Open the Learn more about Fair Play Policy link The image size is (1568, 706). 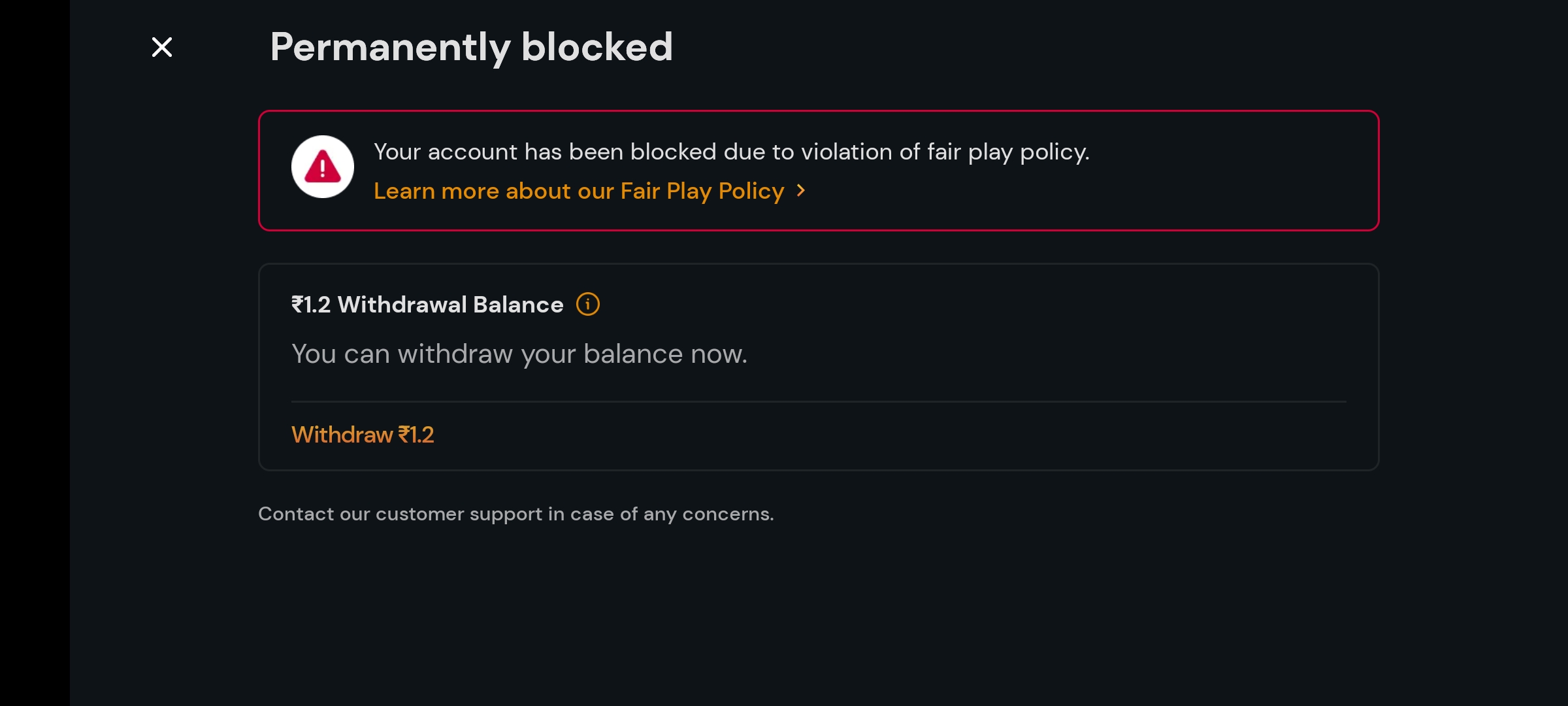point(578,191)
